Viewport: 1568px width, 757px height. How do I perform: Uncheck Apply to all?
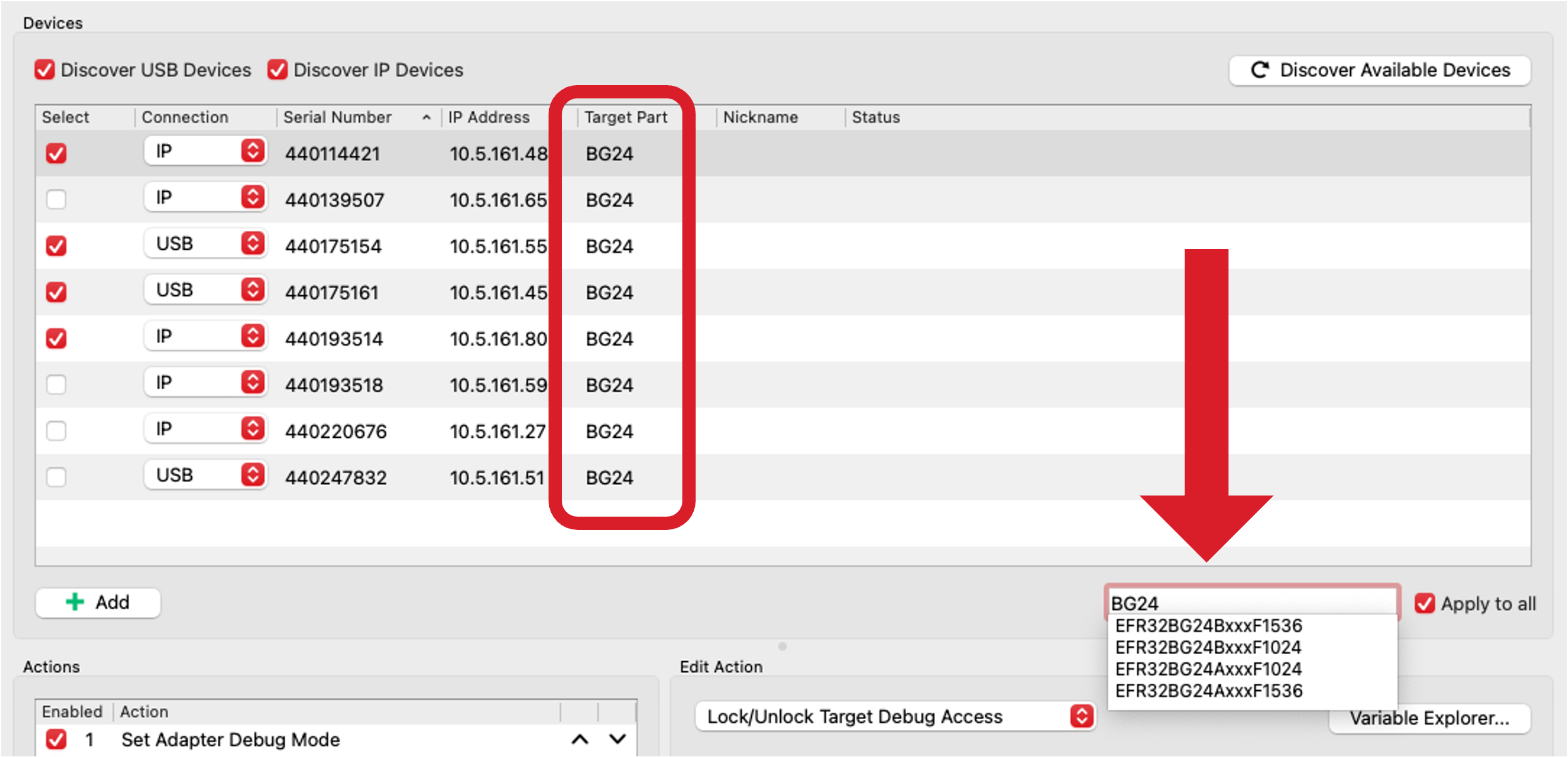pyautogui.click(x=1424, y=604)
